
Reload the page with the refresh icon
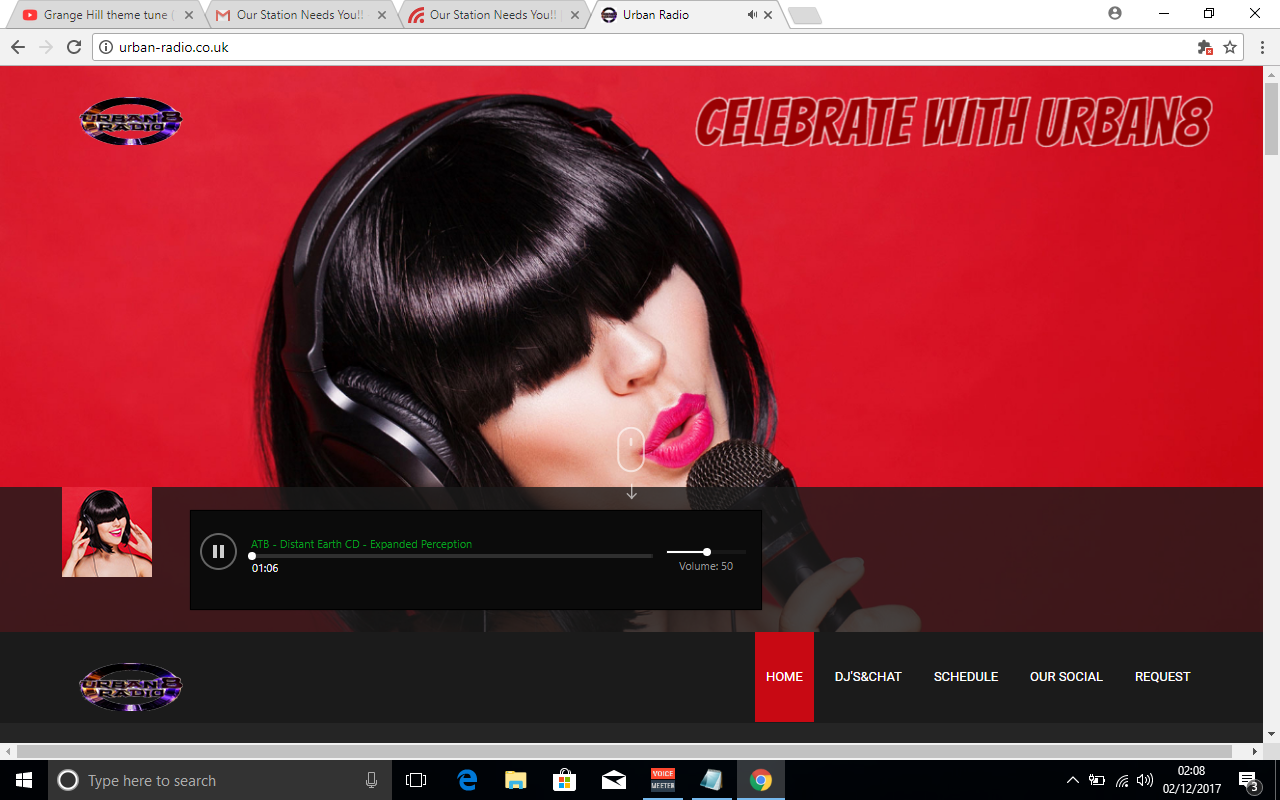click(74, 47)
